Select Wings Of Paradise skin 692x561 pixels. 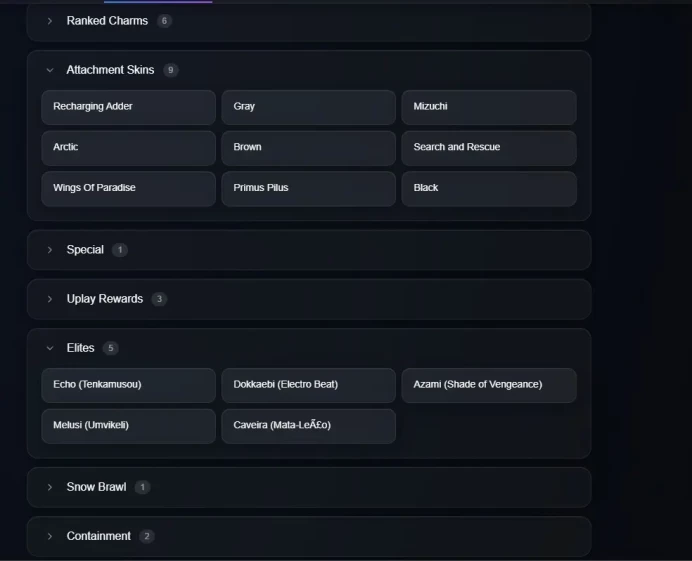tap(128, 188)
